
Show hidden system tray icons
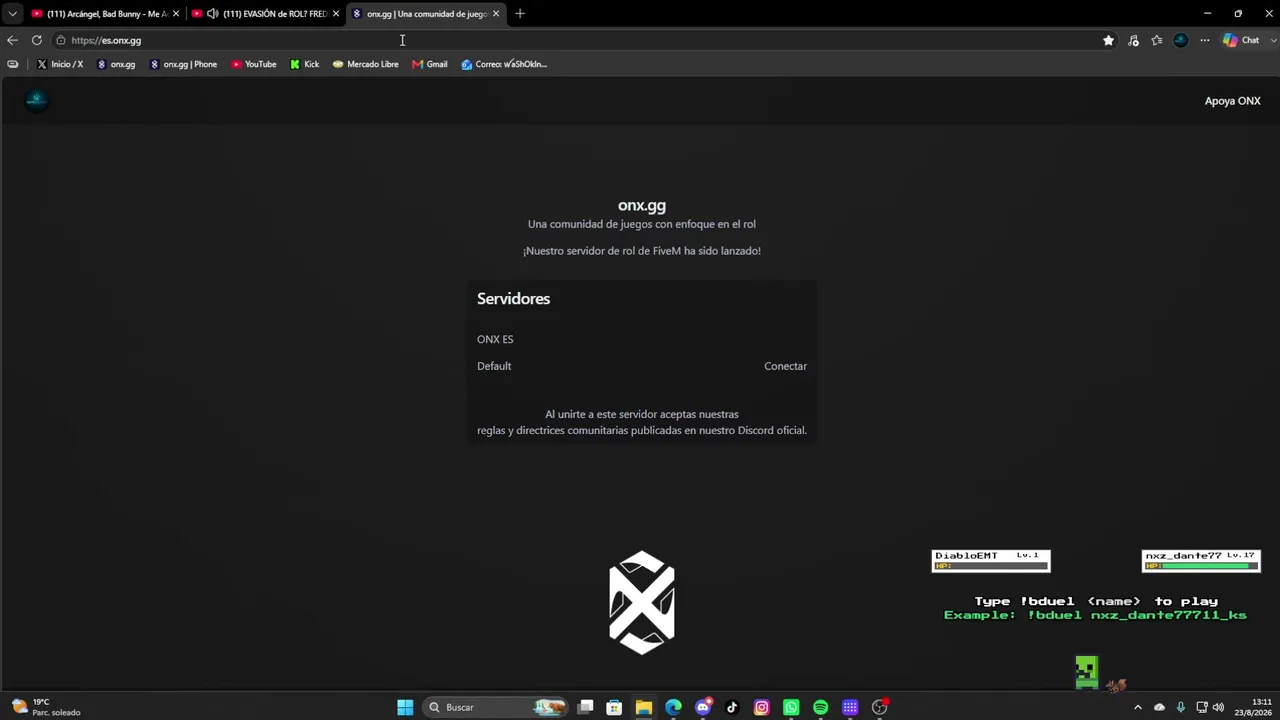coord(1137,707)
